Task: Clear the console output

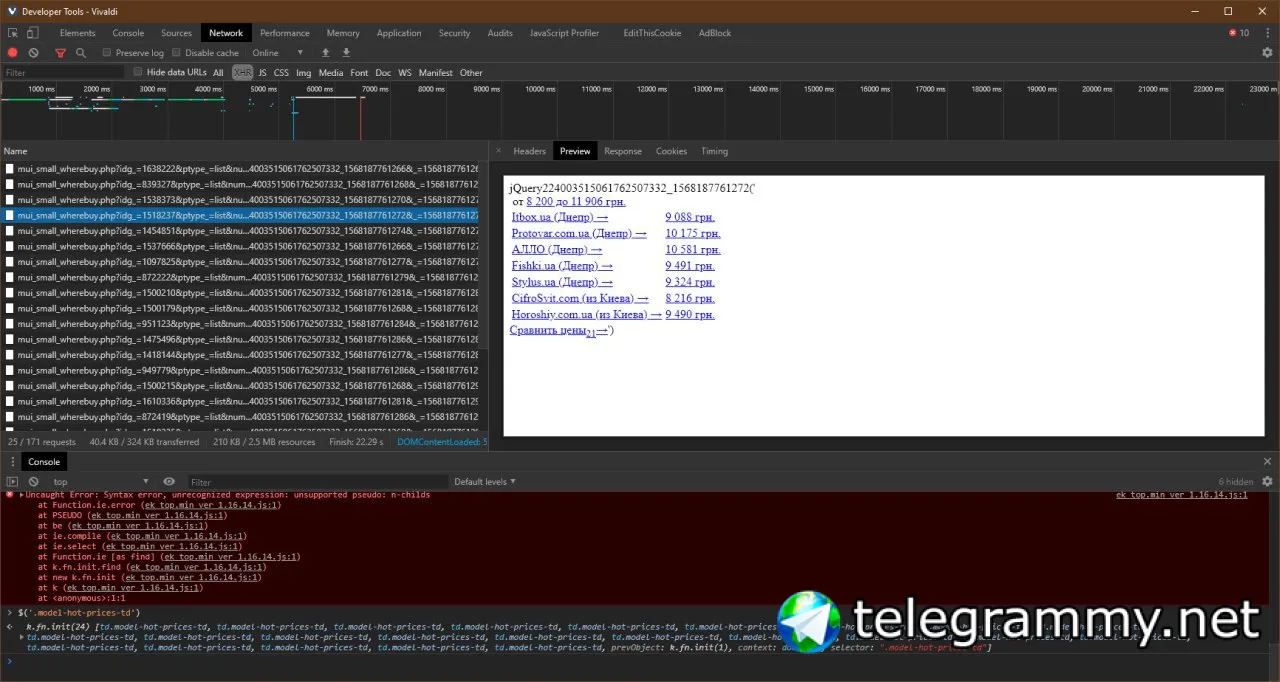Action: 33,482
